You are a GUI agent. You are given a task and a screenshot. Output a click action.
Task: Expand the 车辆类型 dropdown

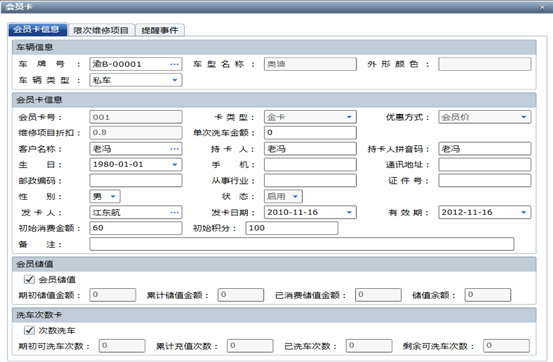(175, 80)
